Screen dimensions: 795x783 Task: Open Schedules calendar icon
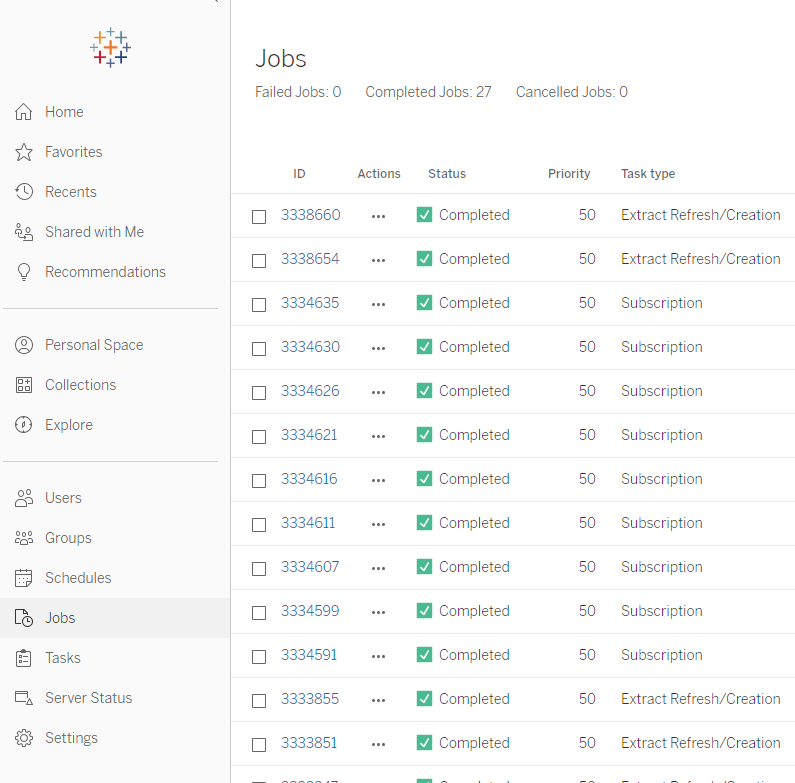[24, 578]
